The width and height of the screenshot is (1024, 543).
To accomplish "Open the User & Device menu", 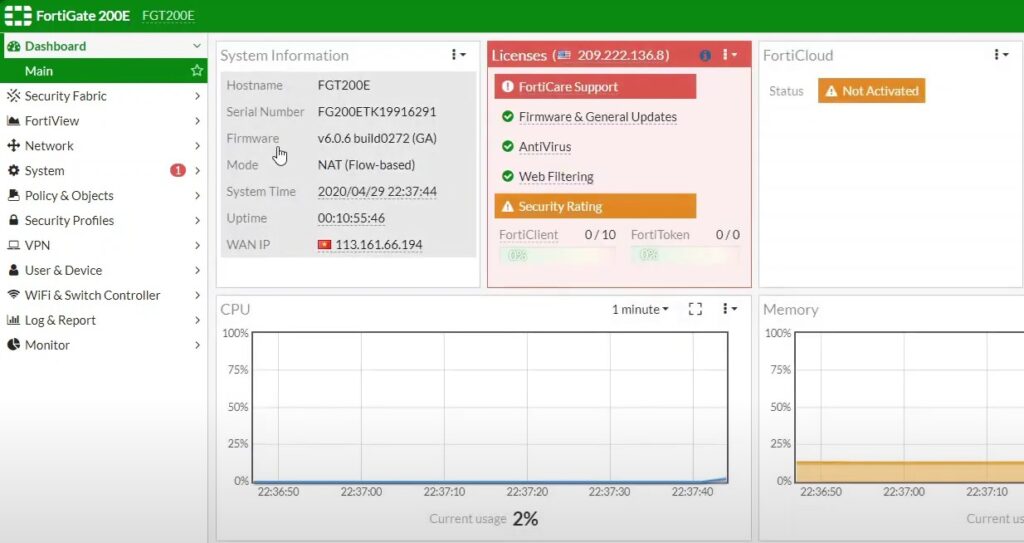I will (x=104, y=270).
